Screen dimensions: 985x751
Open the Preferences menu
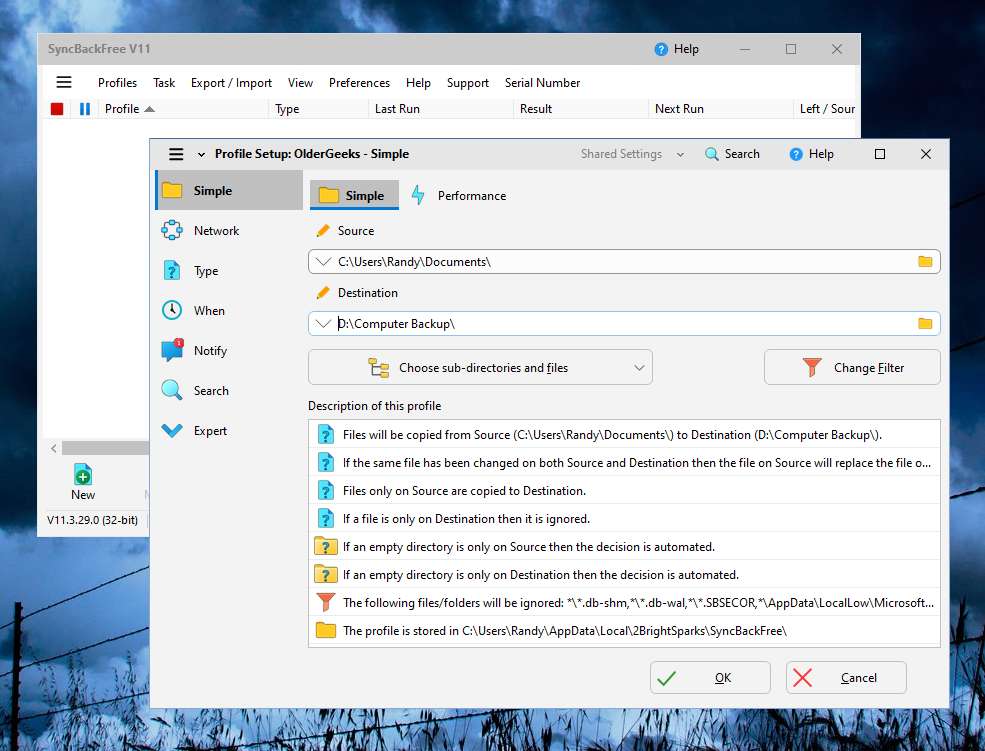pos(359,83)
